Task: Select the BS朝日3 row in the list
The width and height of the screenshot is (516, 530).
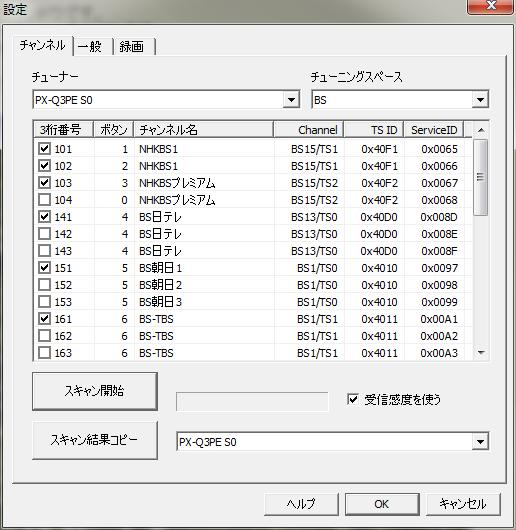Action: 253,302
